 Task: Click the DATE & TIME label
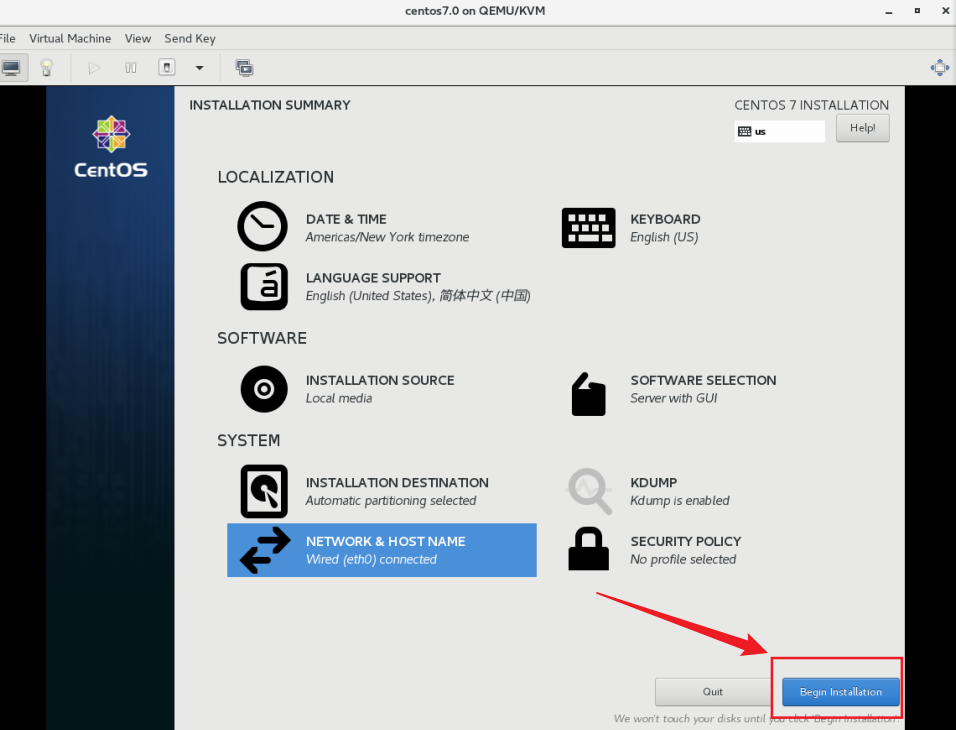click(346, 219)
